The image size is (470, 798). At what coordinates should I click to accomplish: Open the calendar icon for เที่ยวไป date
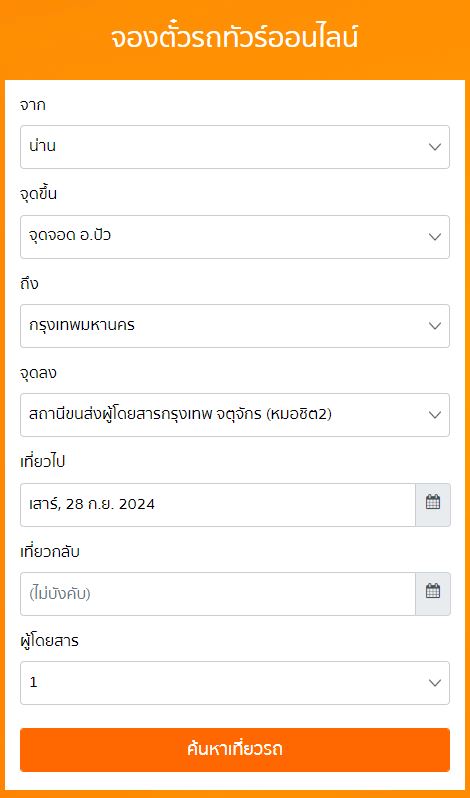(433, 505)
